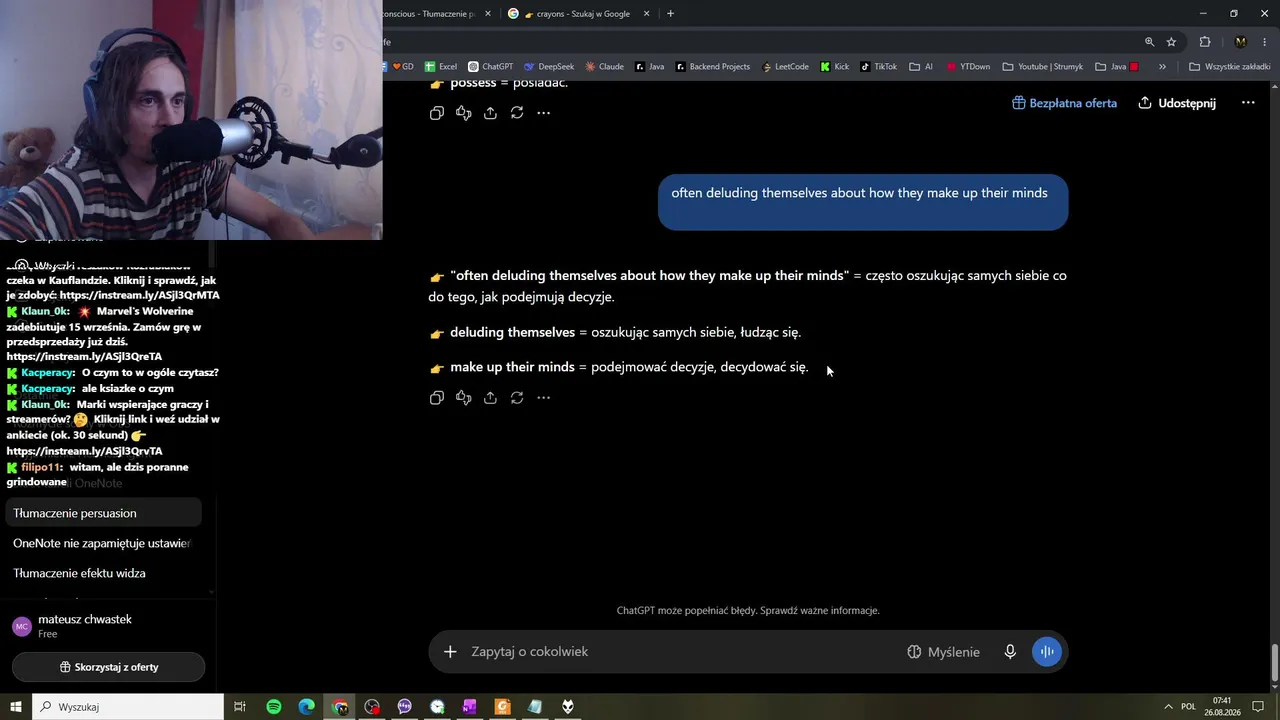1280x720 pixels.
Task: Expand the Java bookmarks folder
Action: (1117, 67)
